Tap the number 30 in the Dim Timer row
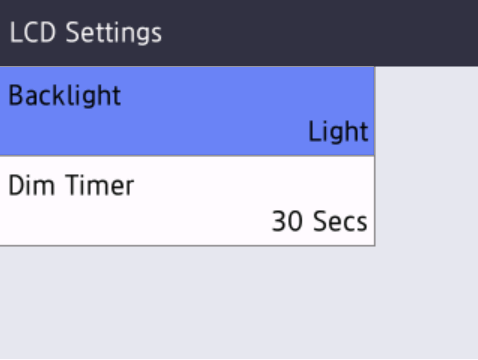Screen dimensions: 478x360 [287, 221]
